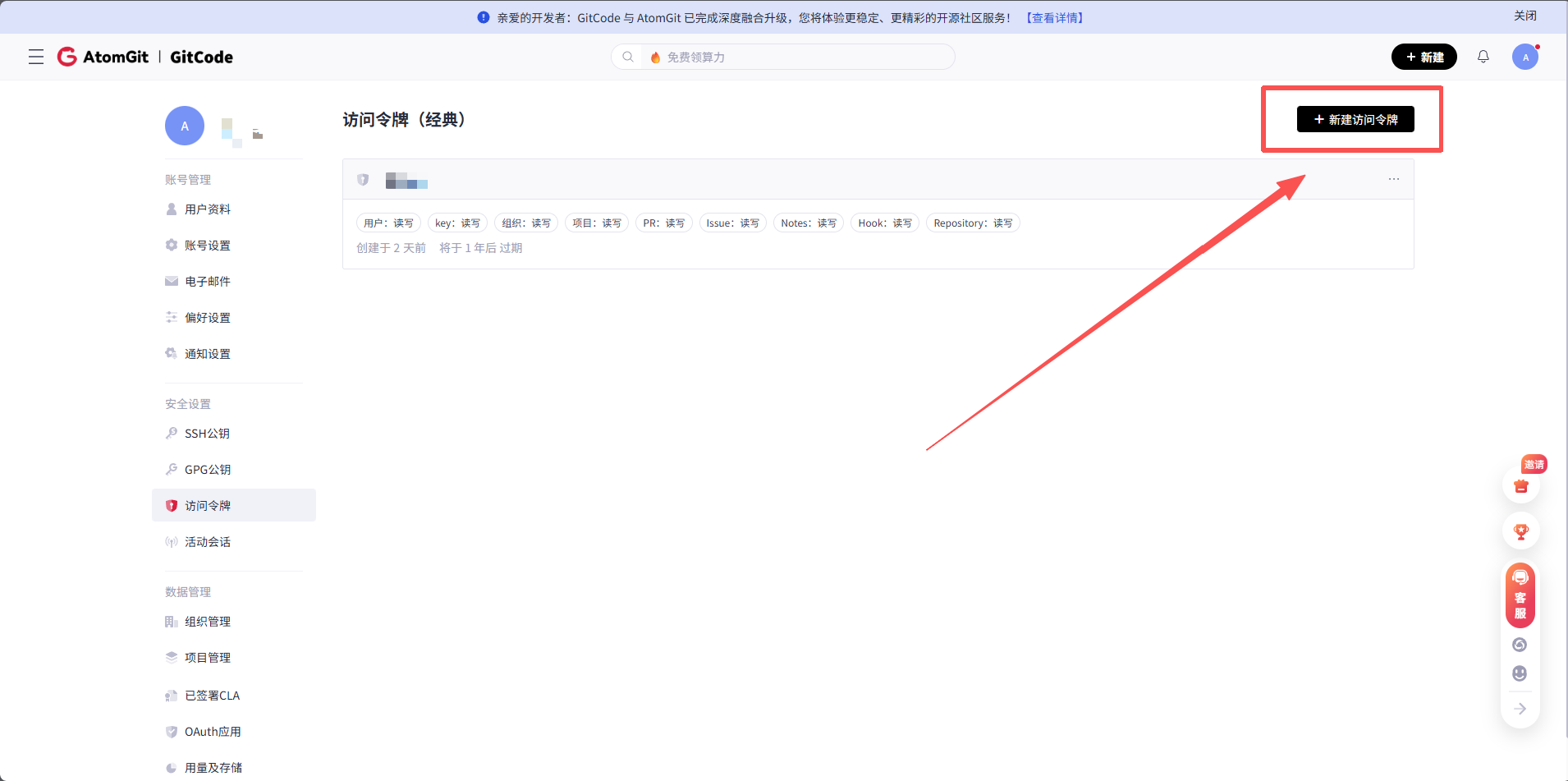Screen dimensions: 1568x781
Task: Click the shield icon beside the token name
Action: 363,180
